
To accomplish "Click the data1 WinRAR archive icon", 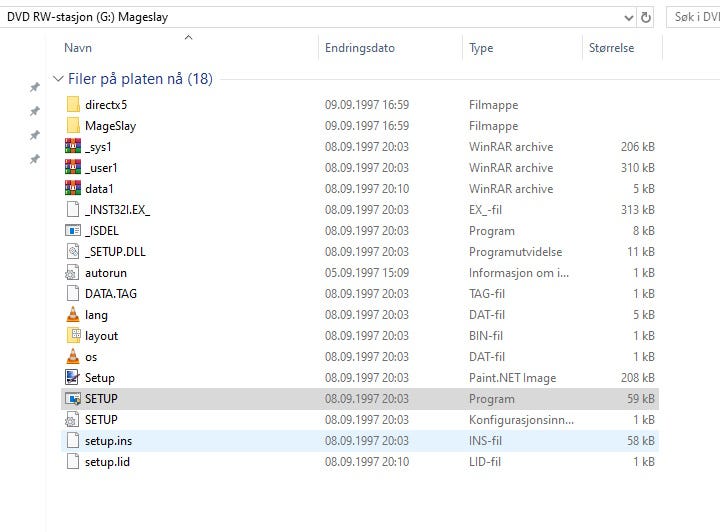I will pos(73,189).
